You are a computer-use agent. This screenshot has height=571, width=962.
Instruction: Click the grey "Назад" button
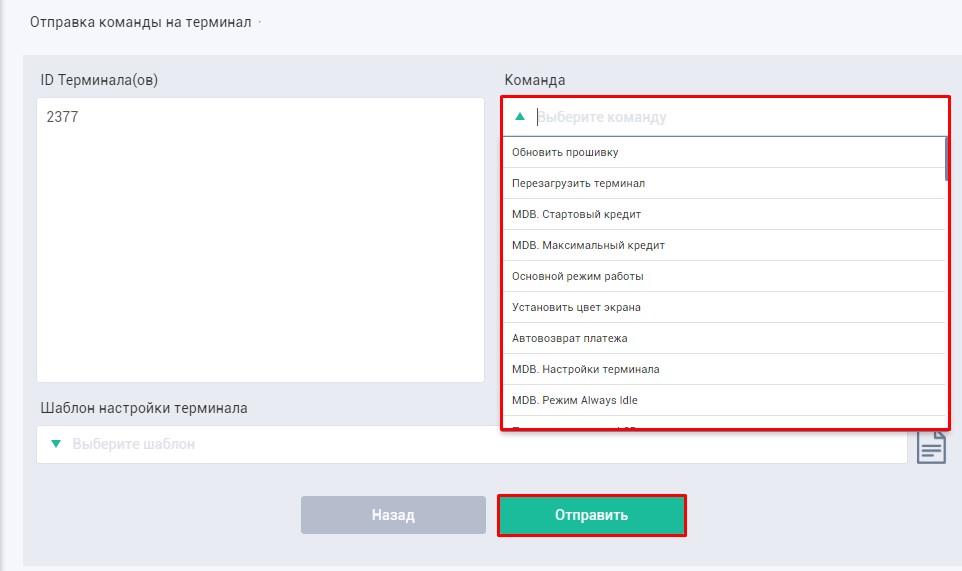(393, 515)
